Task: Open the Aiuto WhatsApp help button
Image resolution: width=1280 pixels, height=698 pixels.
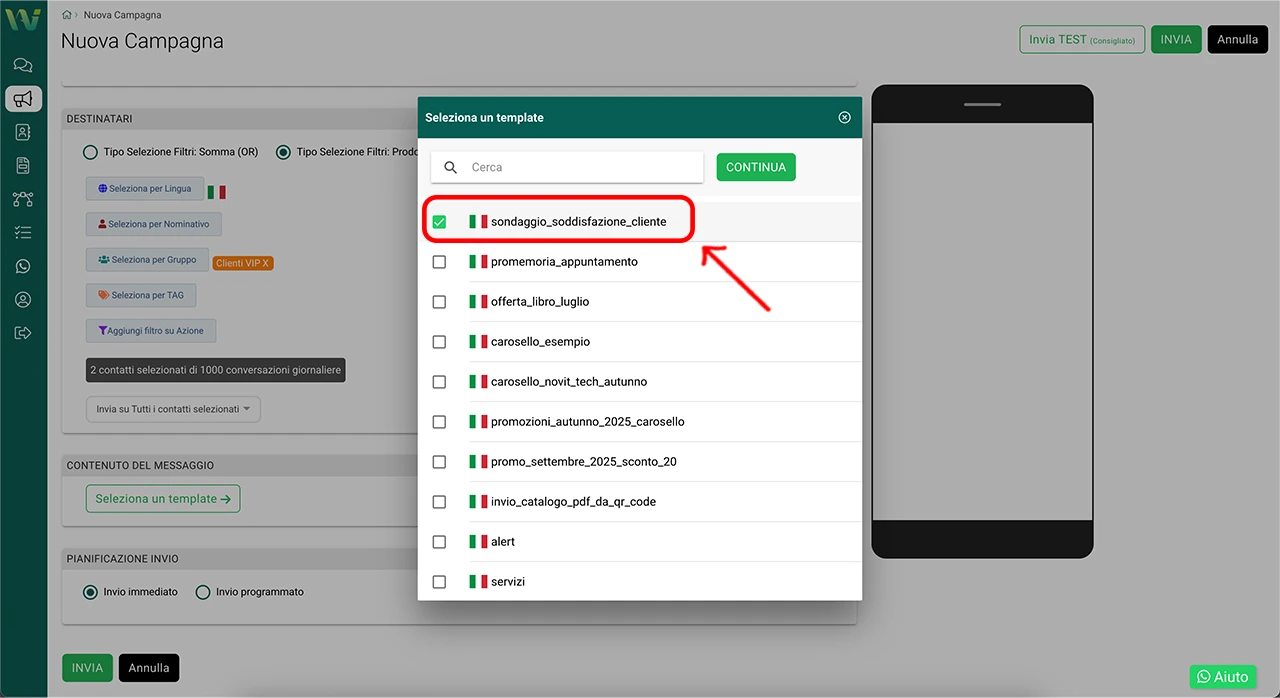Action: (1223, 677)
